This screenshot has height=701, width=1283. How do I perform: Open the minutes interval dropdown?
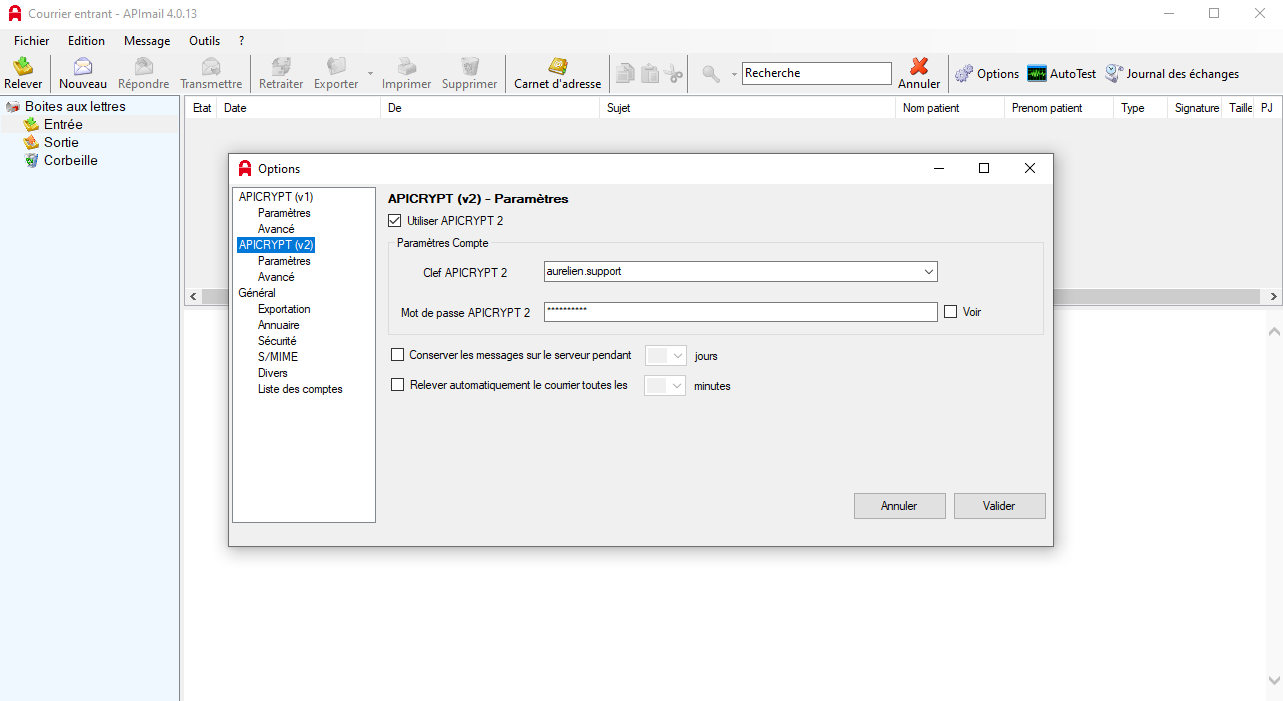click(677, 385)
